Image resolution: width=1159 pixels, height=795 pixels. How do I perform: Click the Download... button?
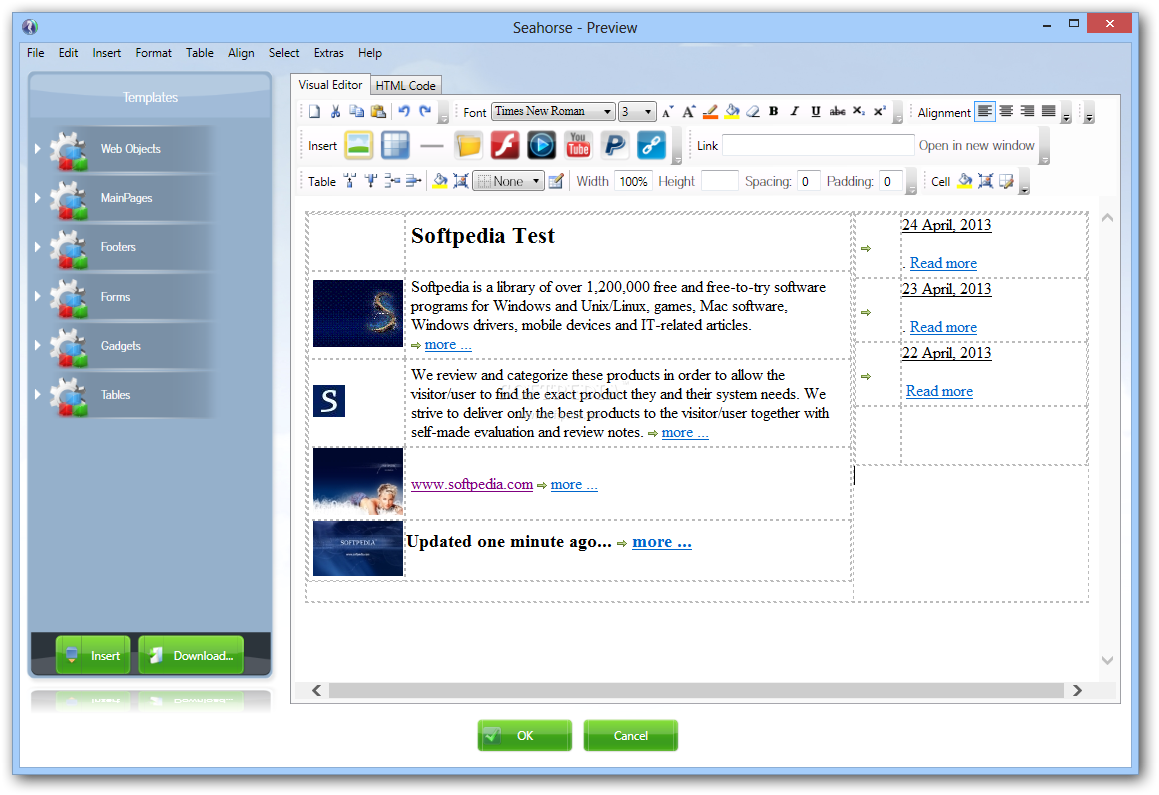pos(191,655)
